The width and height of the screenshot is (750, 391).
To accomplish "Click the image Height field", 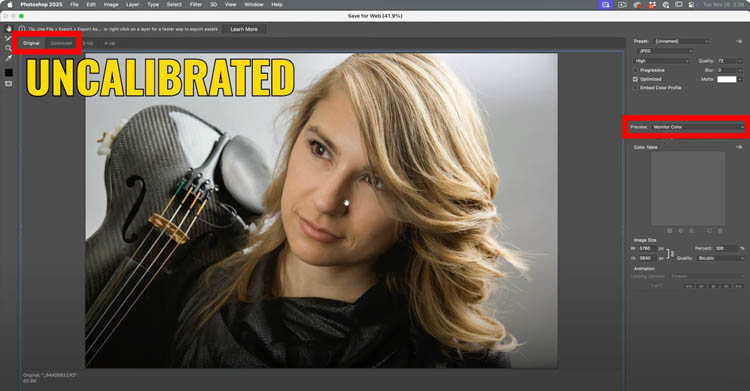I will 648,258.
